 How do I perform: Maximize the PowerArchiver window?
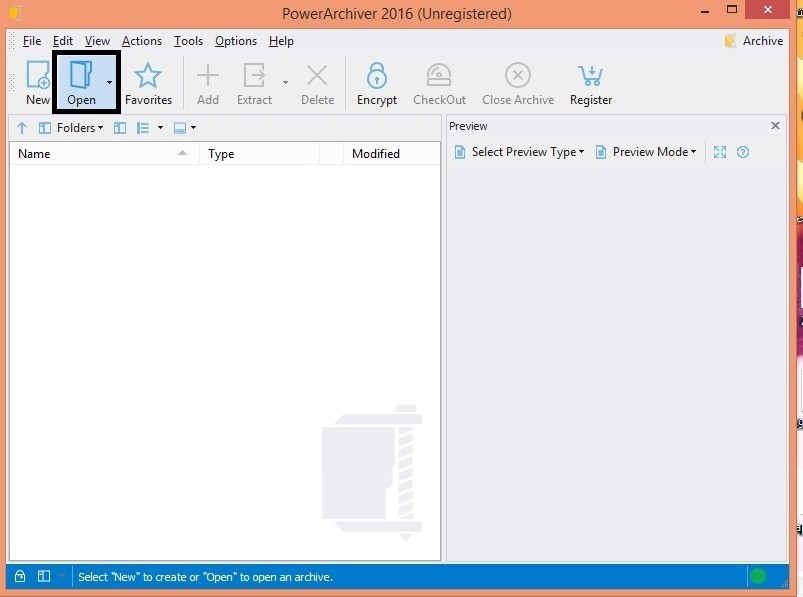coord(732,10)
